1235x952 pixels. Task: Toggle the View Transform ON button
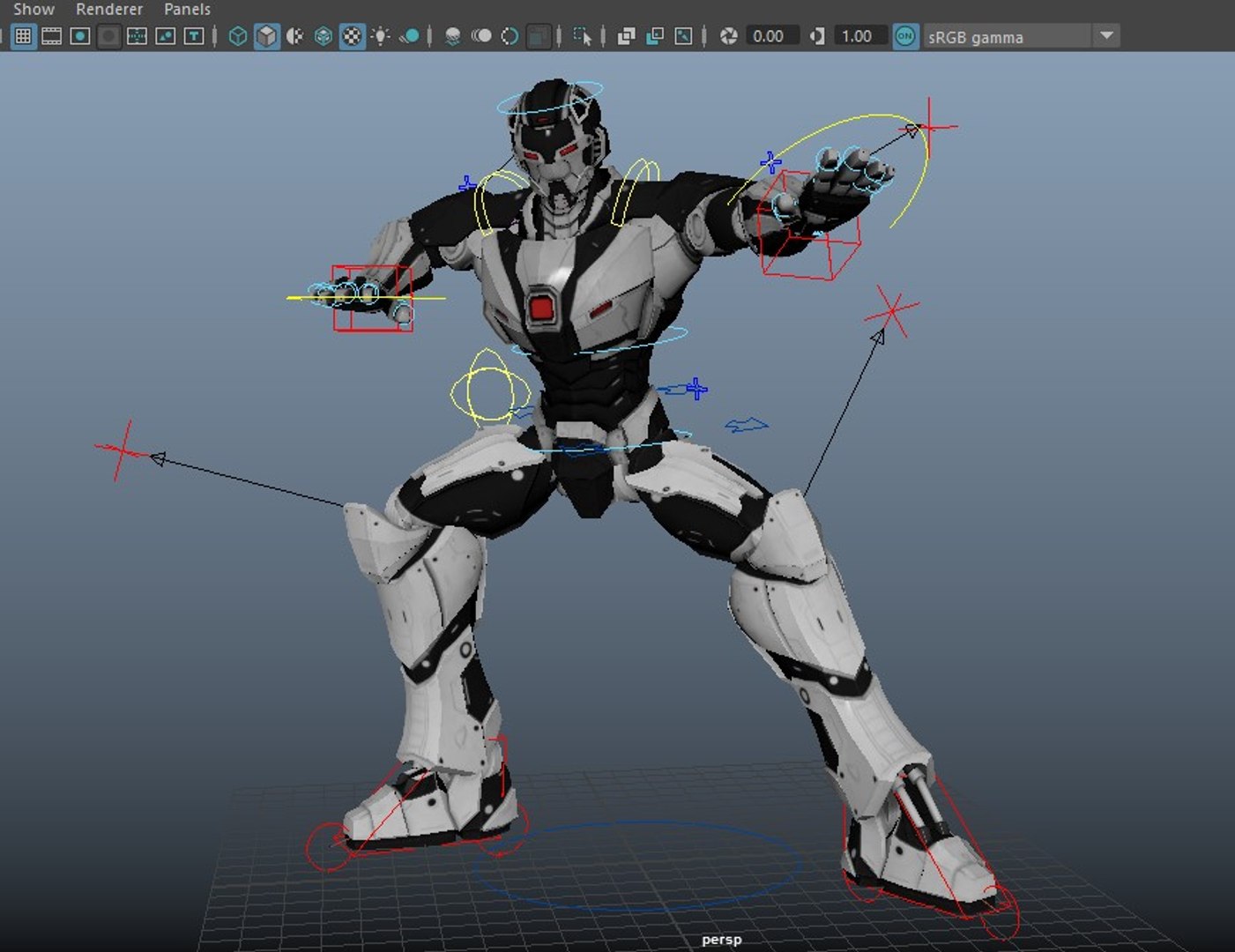coord(905,36)
